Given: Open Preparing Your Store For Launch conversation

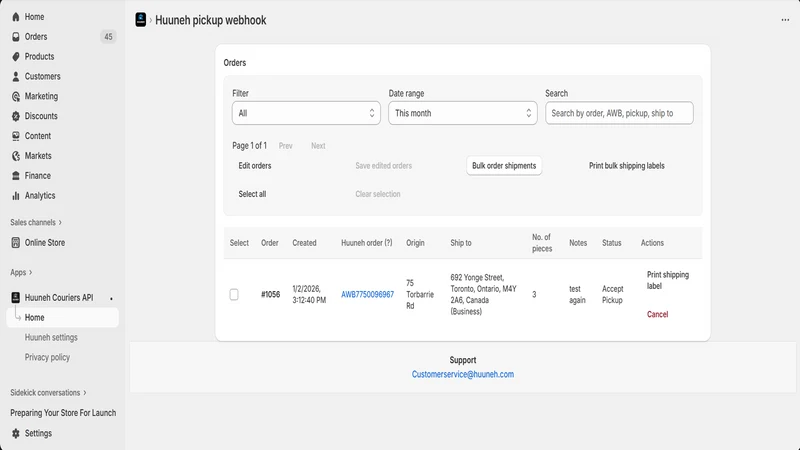Looking at the screenshot, I should tap(63, 413).
